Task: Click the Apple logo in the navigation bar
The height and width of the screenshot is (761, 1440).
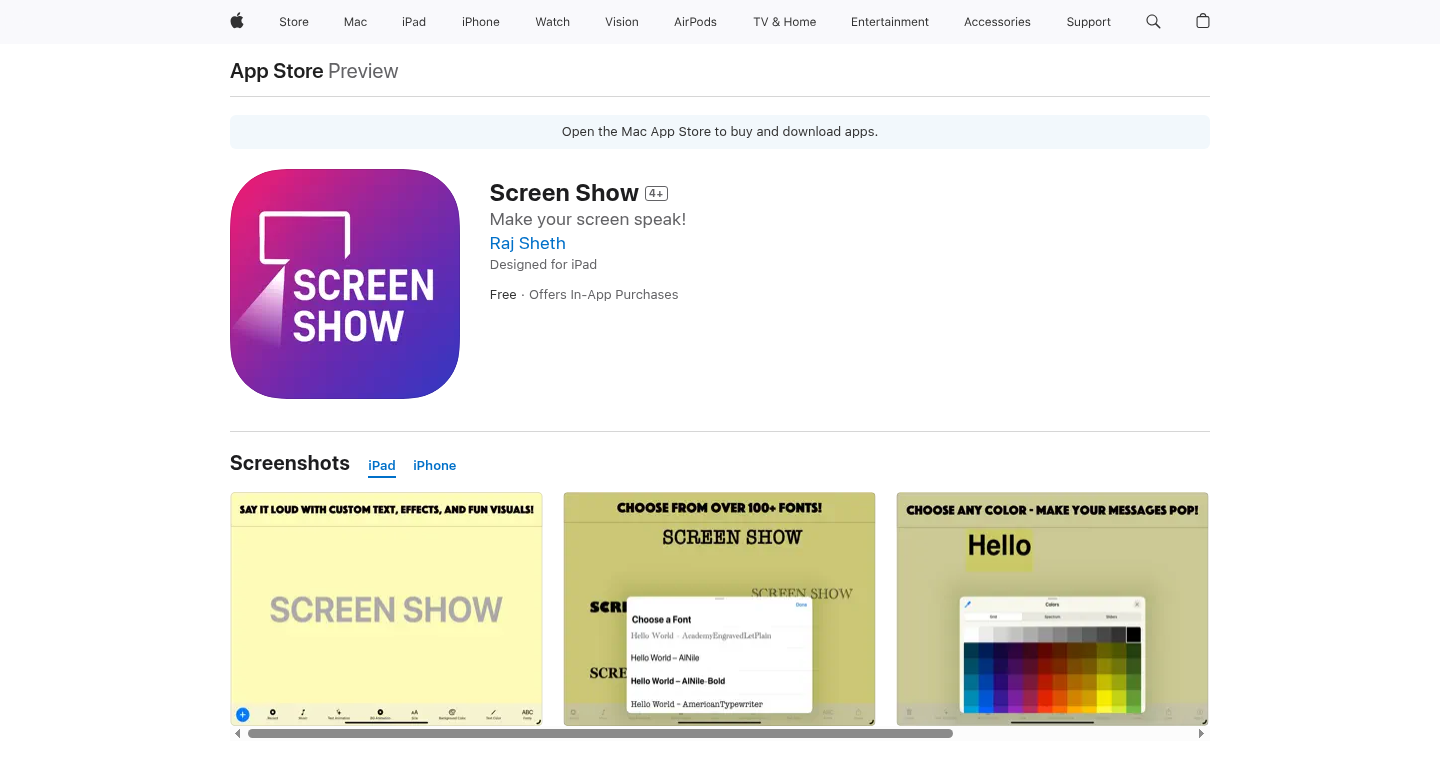Action: point(237,21)
